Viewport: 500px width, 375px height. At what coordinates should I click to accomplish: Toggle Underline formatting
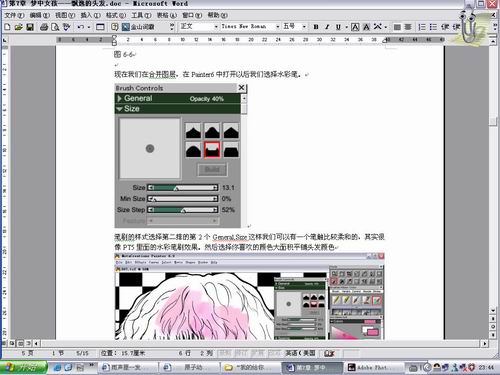click(338, 27)
